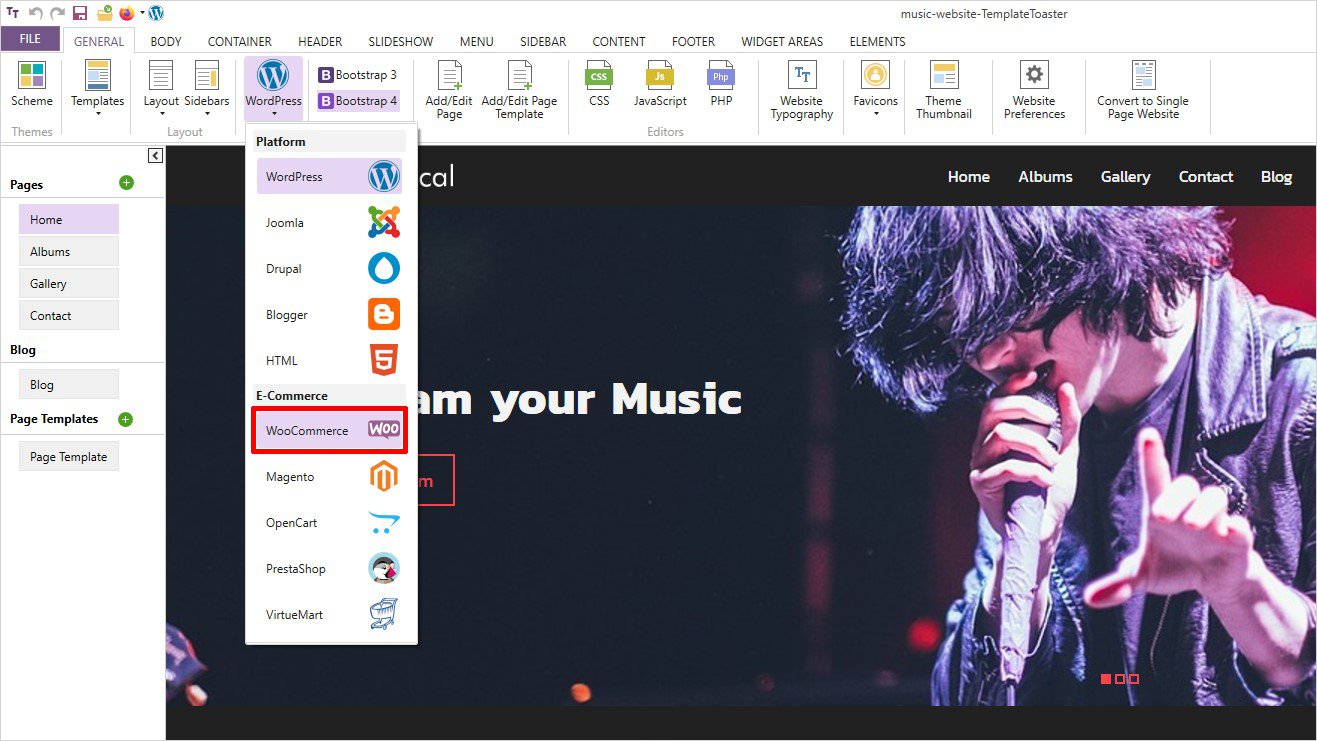The width and height of the screenshot is (1317, 741).
Task: Select the Gallery page in sidebar
Action: [68, 284]
